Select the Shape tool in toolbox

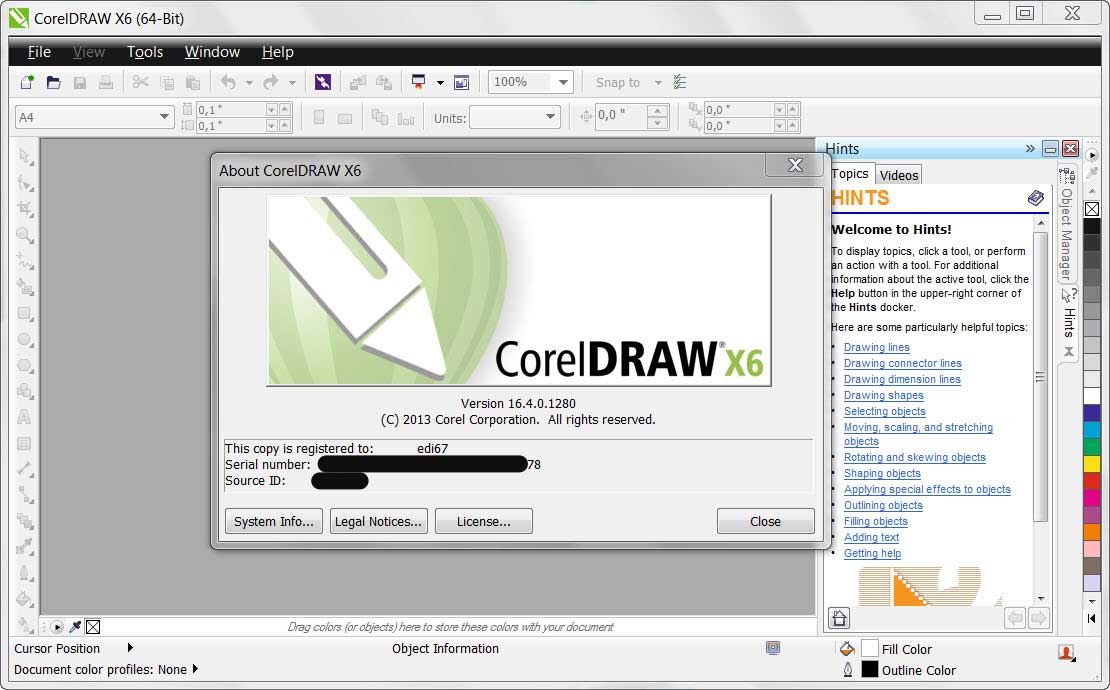pyautogui.click(x=25, y=183)
